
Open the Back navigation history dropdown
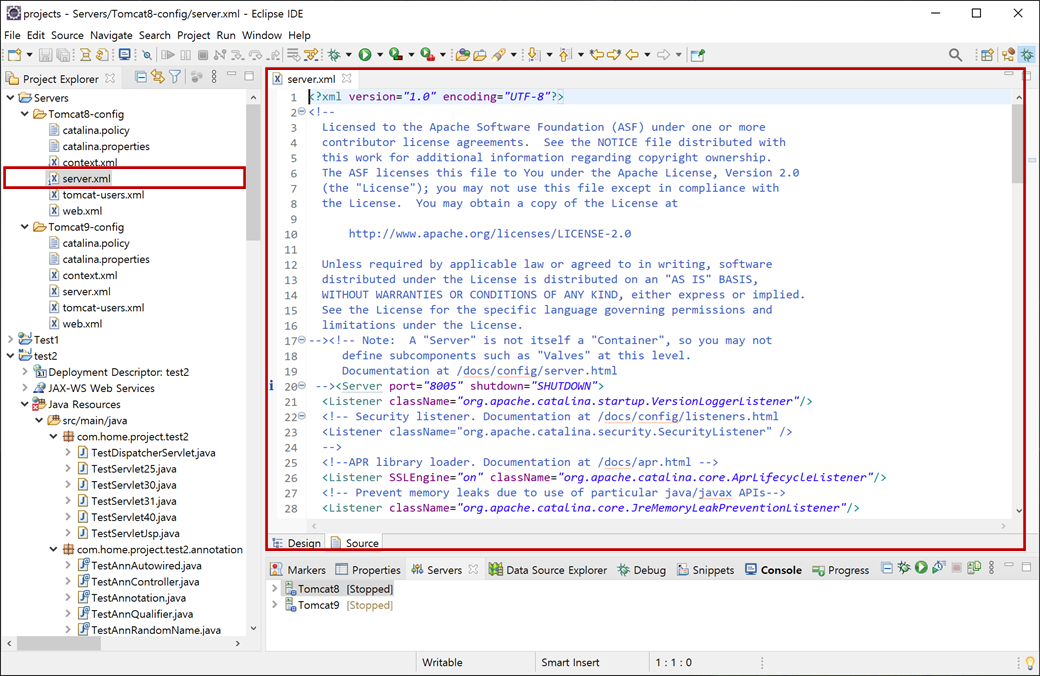647,55
